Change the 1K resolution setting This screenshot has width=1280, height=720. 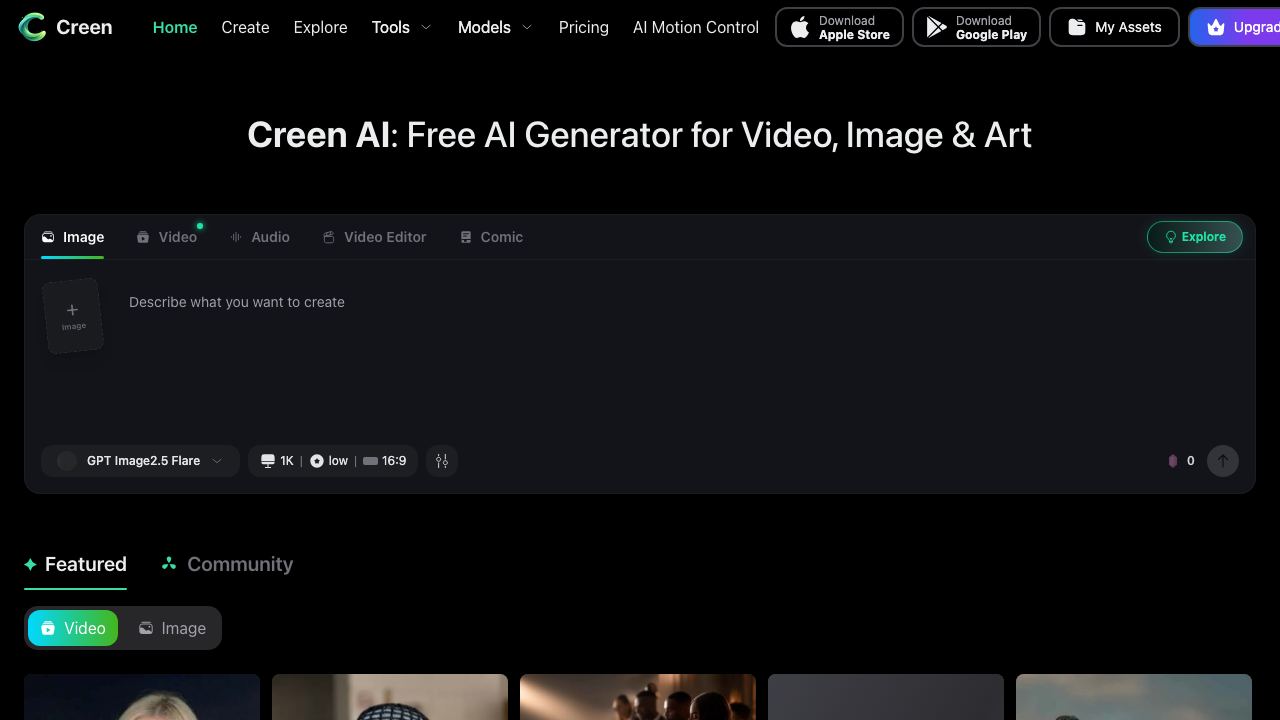point(277,461)
